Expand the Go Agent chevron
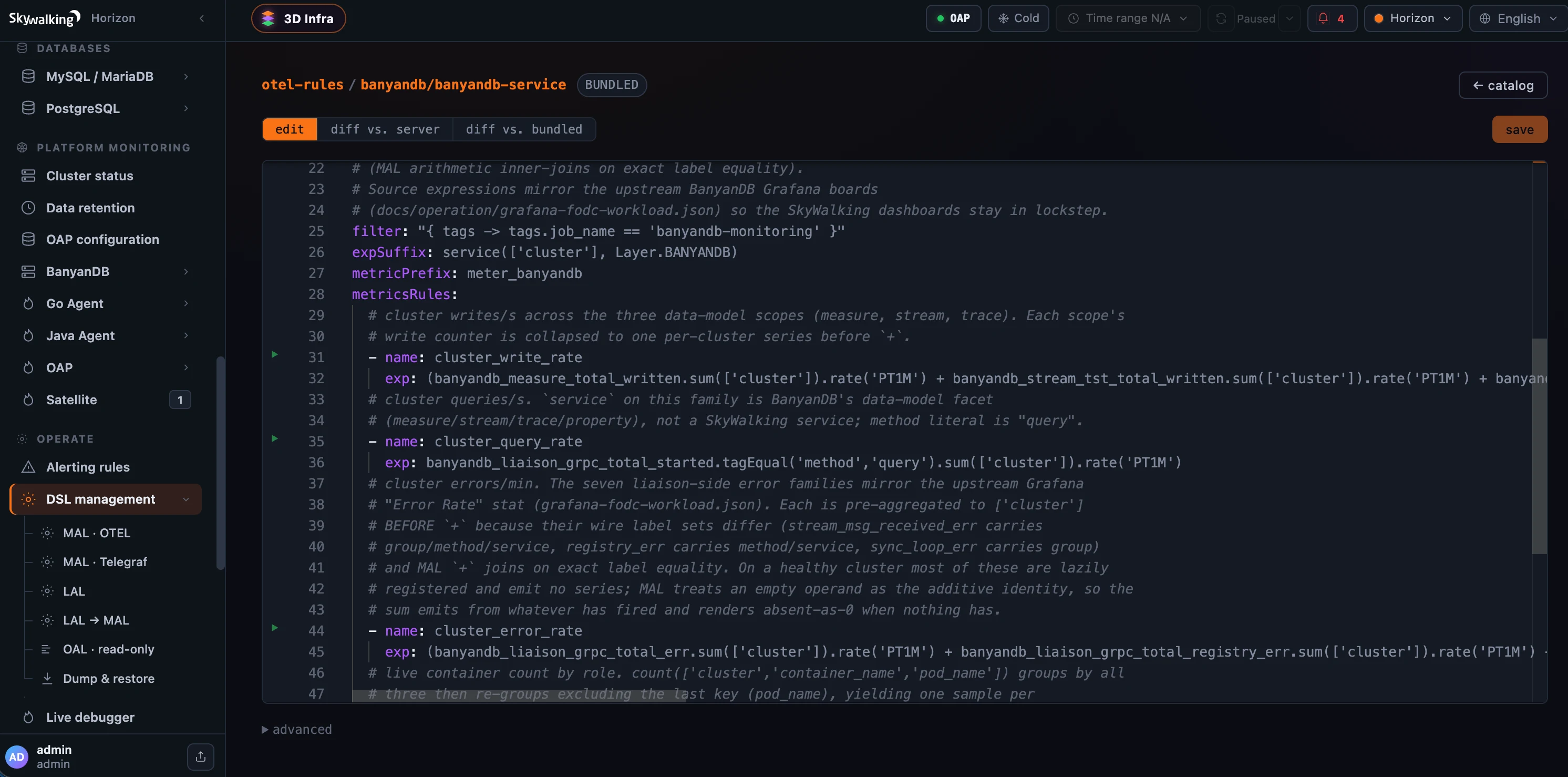The image size is (1568, 777). (185, 303)
